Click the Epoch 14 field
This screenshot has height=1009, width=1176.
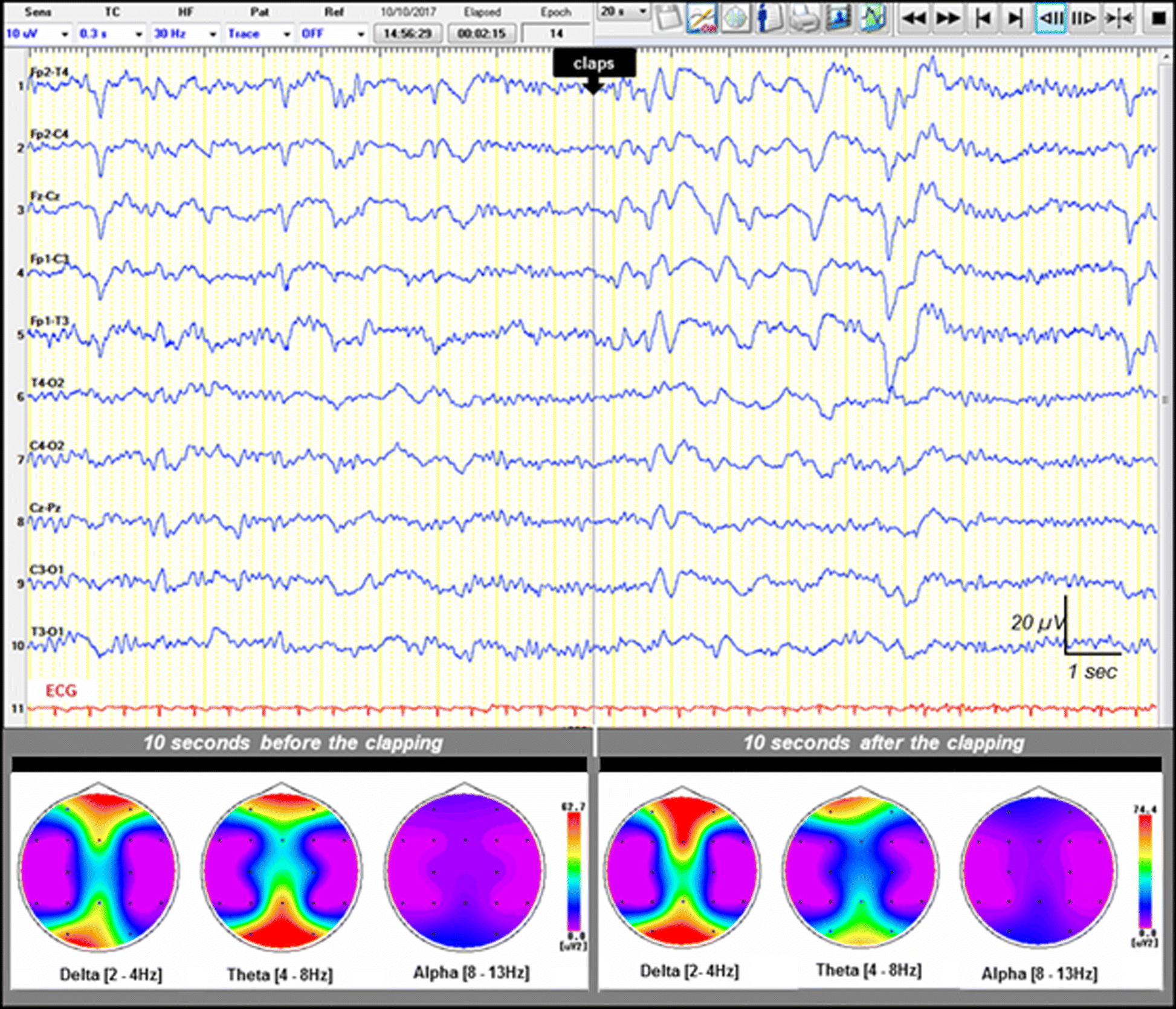point(555,33)
